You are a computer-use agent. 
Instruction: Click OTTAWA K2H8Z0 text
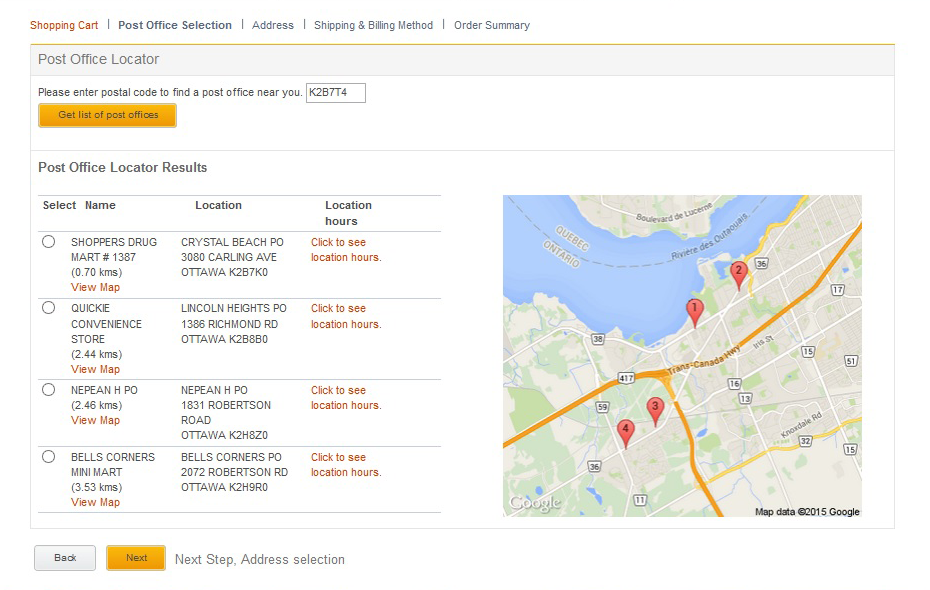tap(224, 435)
